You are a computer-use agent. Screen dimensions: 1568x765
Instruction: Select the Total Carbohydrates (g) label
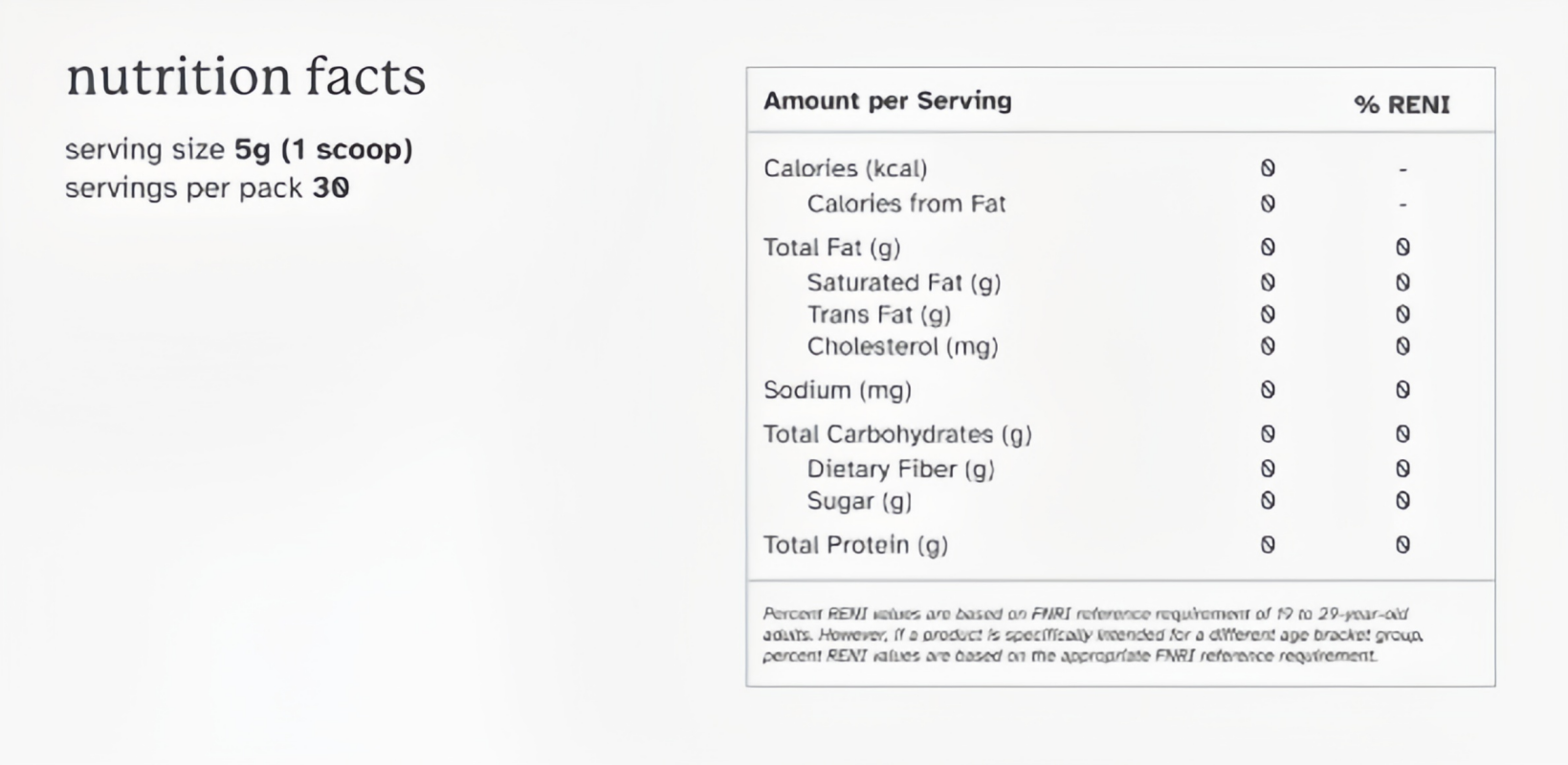click(x=896, y=434)
